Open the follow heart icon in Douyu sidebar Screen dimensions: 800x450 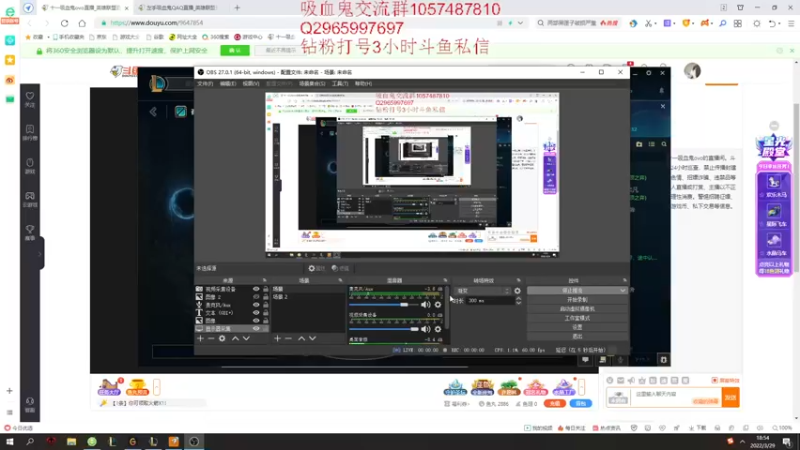[x=30, y=98]
